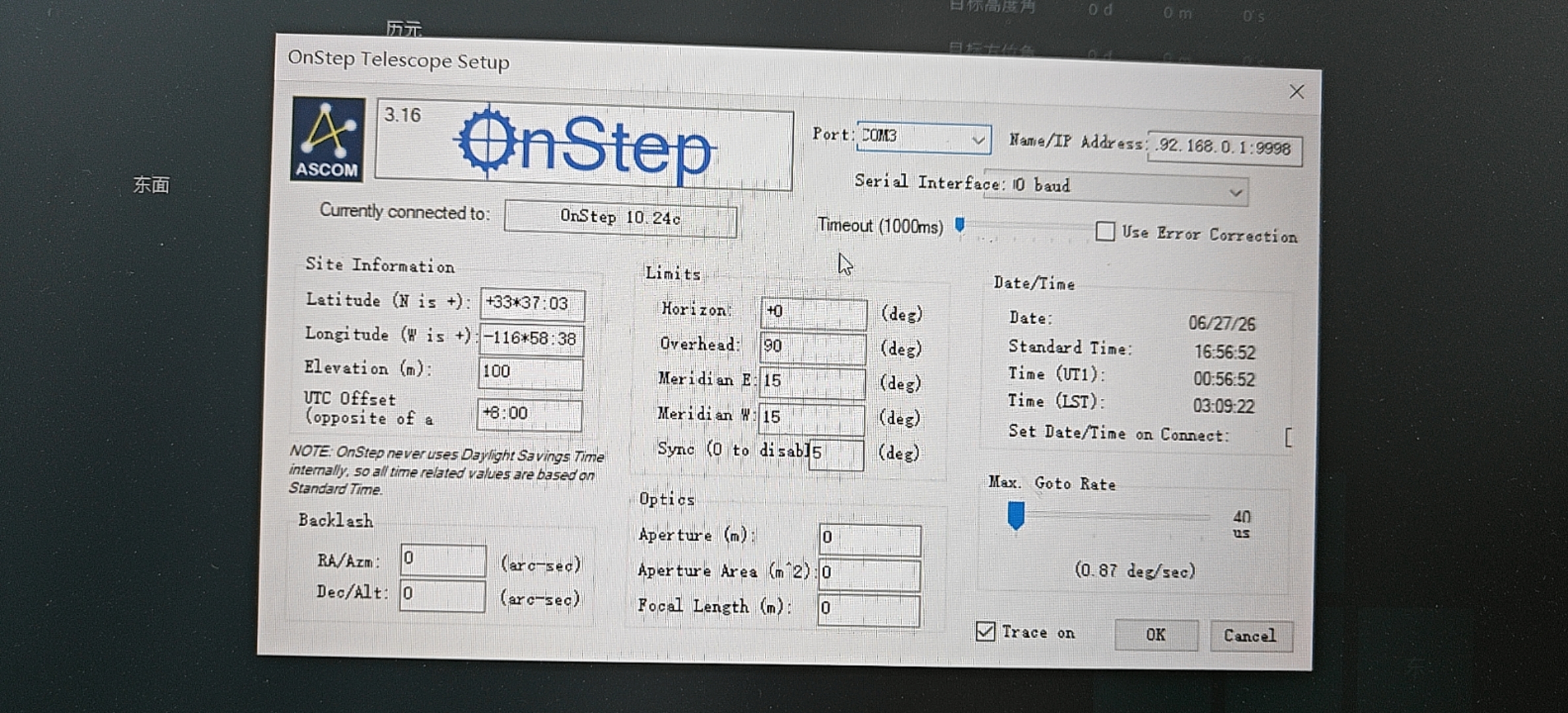Select the Meridian E degrees field
The height and width of the screenshot is (713, 1568).
click(x=812, y=383)
